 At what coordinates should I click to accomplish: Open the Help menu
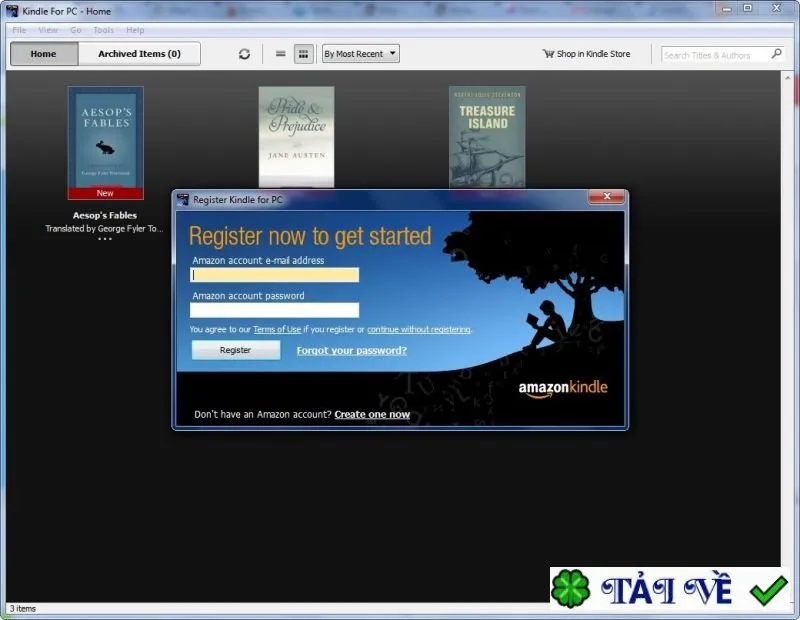coord(135,30)
